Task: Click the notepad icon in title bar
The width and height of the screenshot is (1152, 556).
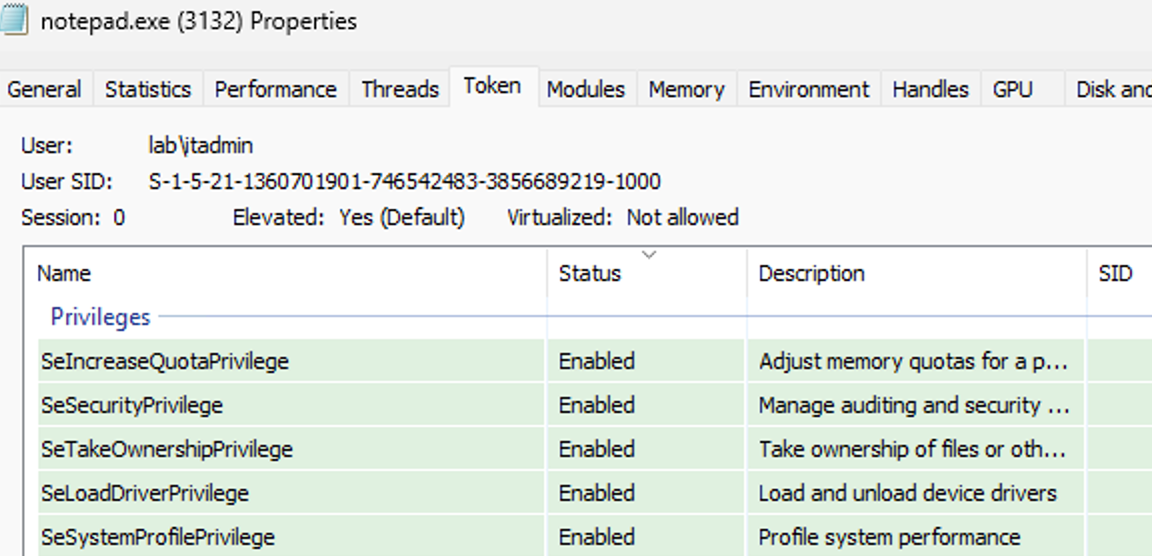Action: tap(12, 19)
